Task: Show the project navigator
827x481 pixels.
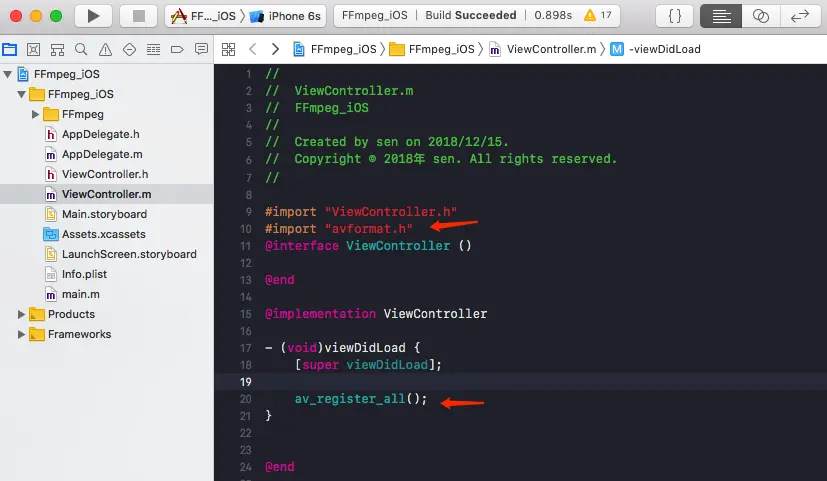Action: click(x=9, y=50)
